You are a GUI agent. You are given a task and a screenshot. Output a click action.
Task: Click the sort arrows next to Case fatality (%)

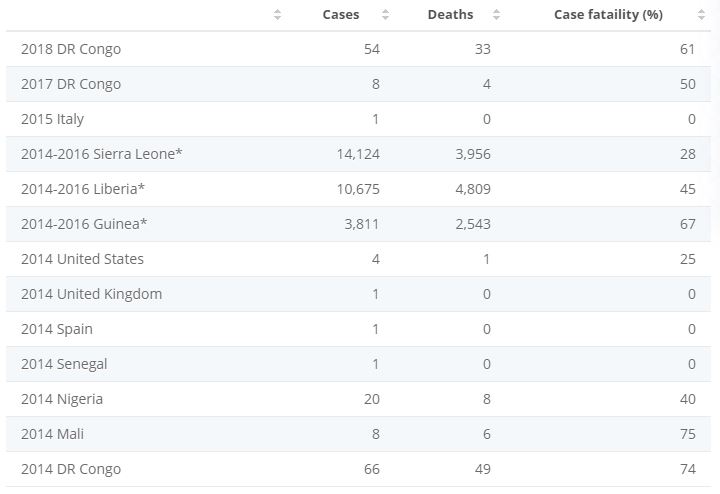coord(701,15)
